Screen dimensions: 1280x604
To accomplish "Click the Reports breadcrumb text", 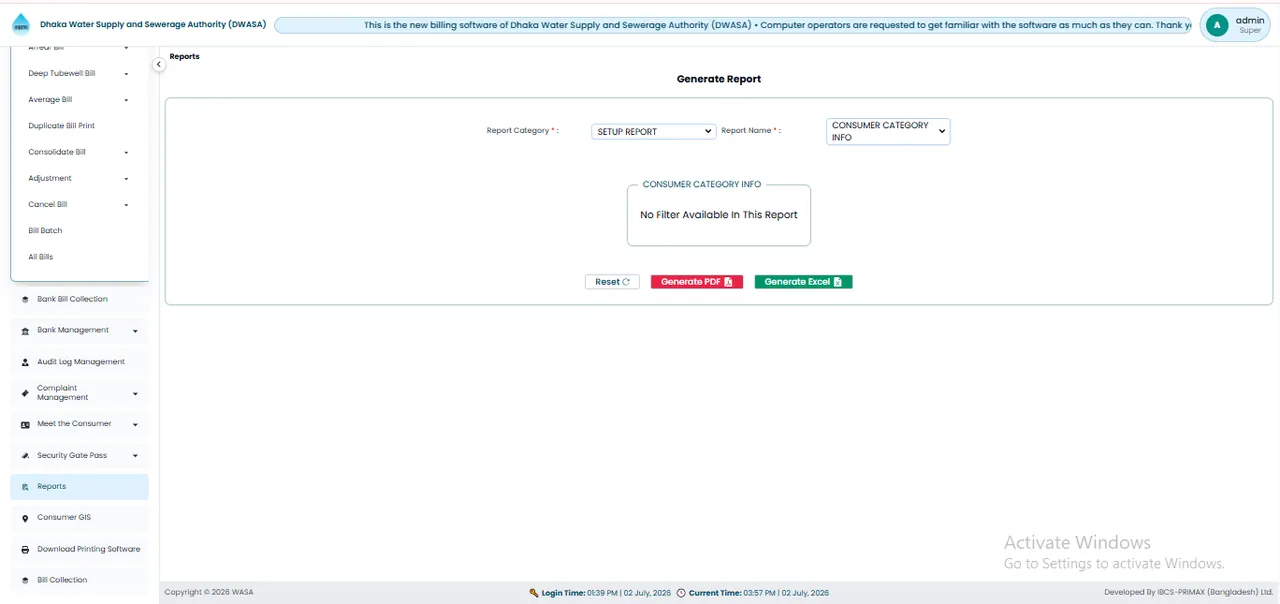I will (185, 57).
